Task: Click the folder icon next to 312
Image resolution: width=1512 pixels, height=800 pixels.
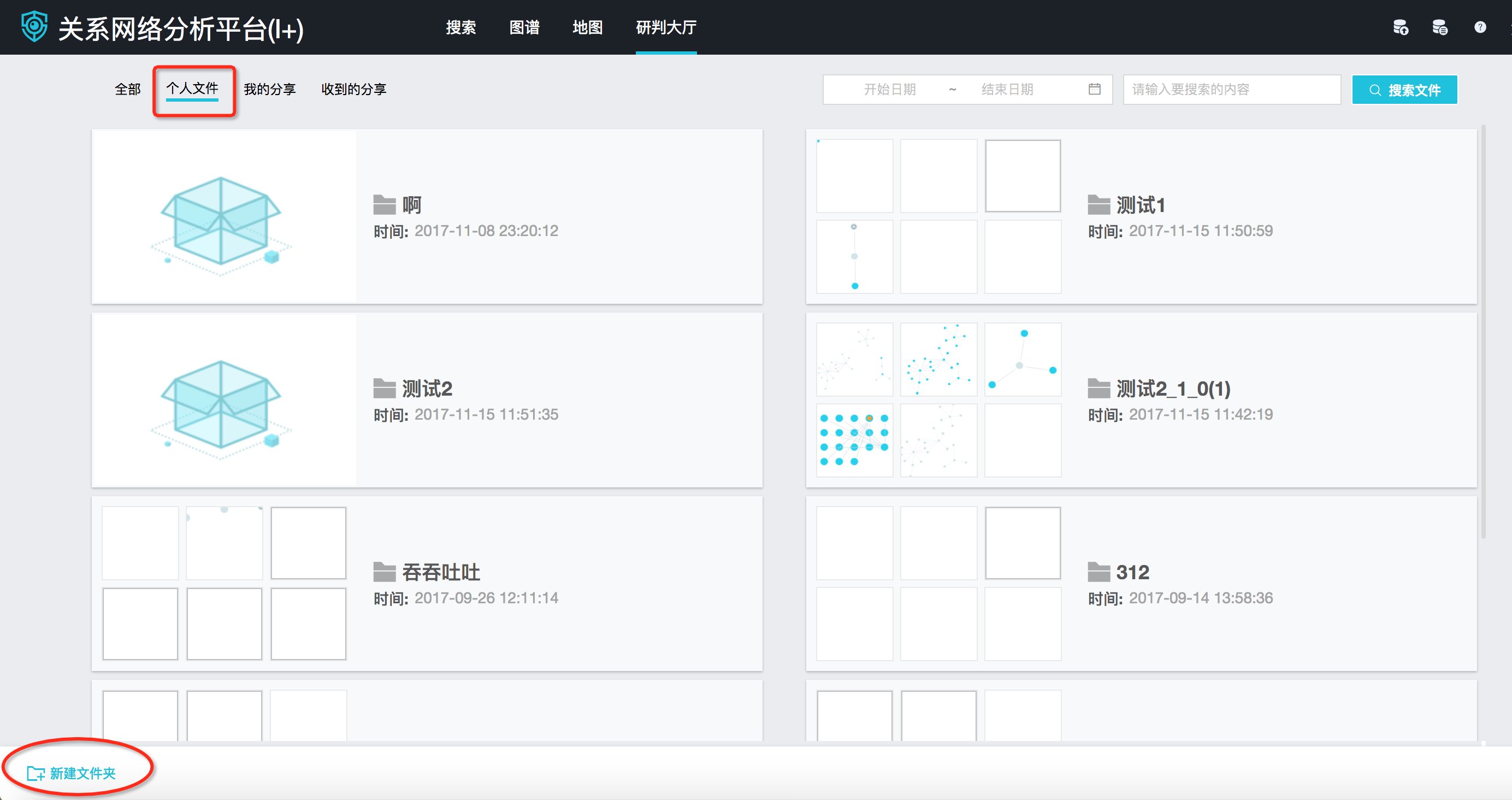Action: (1099, 572)
